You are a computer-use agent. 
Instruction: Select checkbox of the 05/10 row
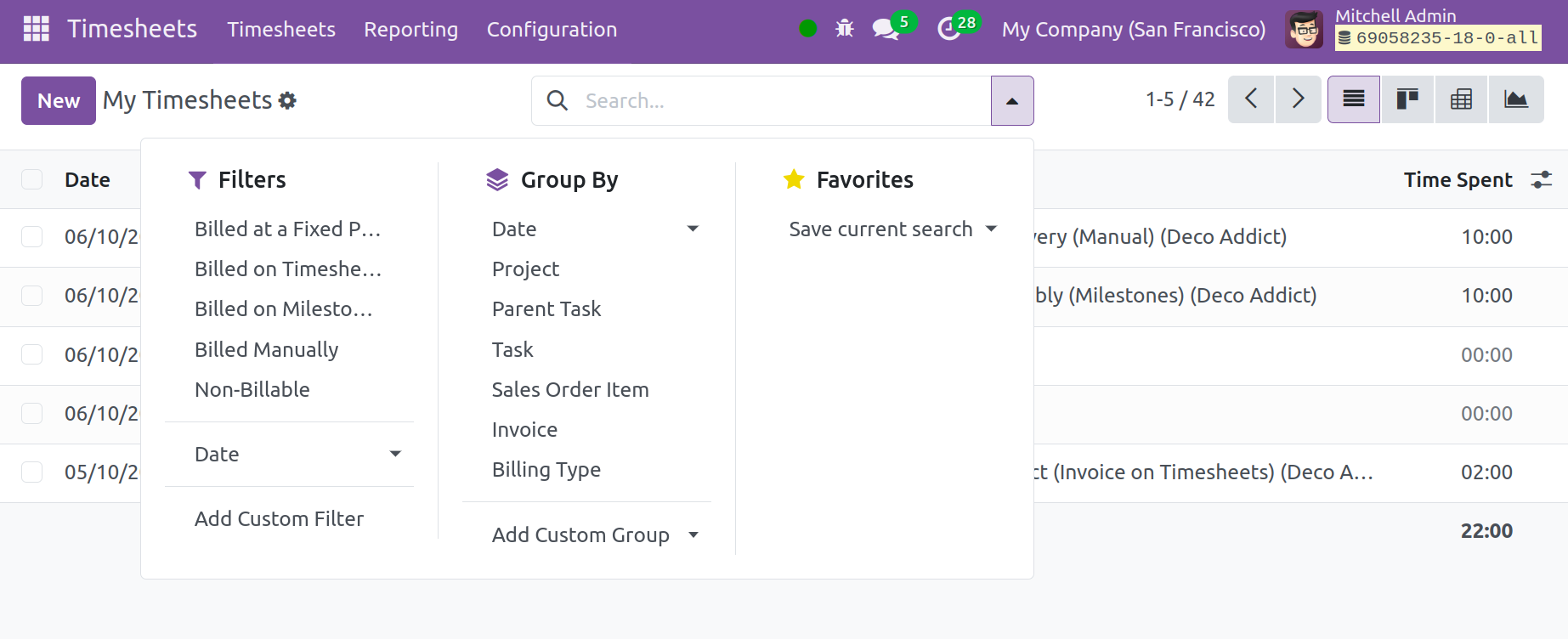[x=32, y=472]
